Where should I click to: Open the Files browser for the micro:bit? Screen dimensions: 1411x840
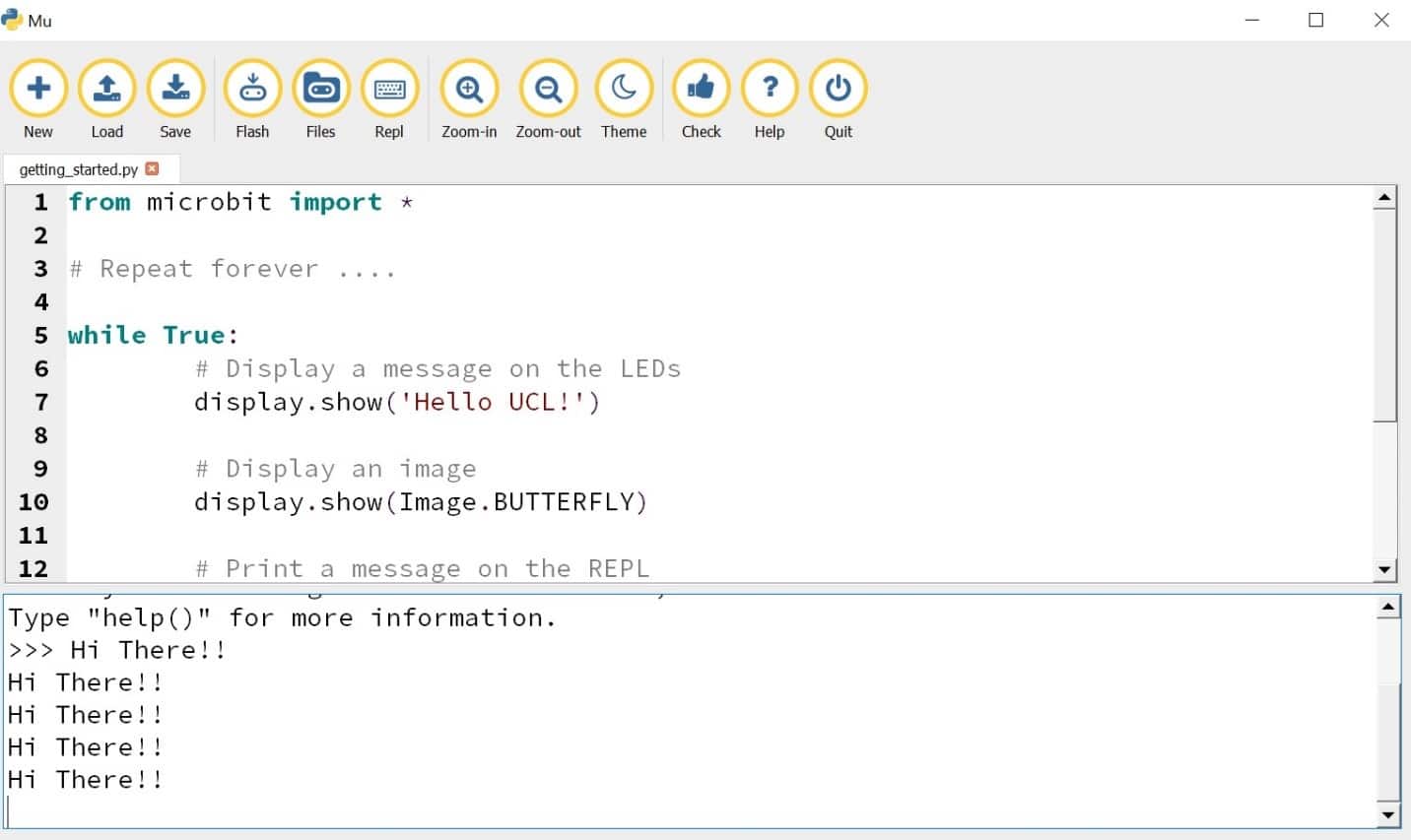pyautogui.click(x=320, y=99)
